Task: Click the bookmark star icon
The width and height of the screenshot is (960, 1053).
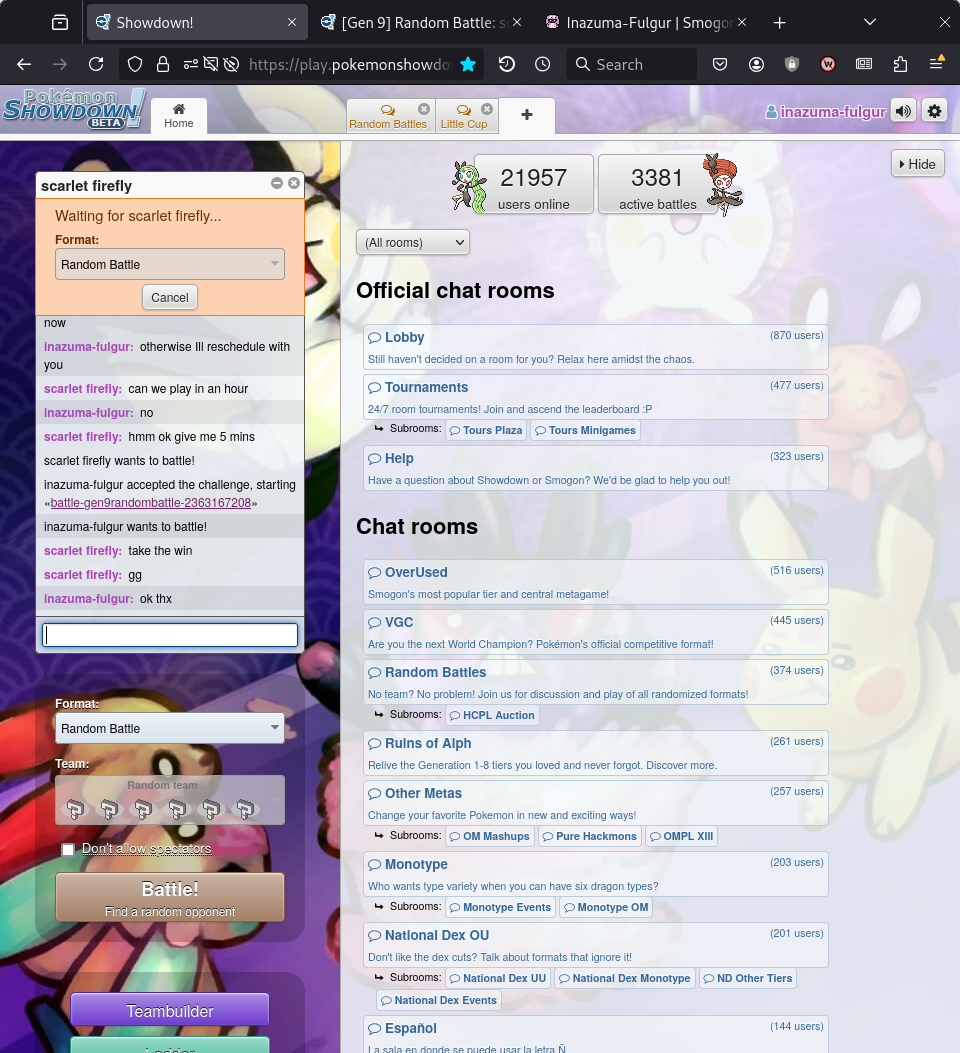Action: pos(468,64)
